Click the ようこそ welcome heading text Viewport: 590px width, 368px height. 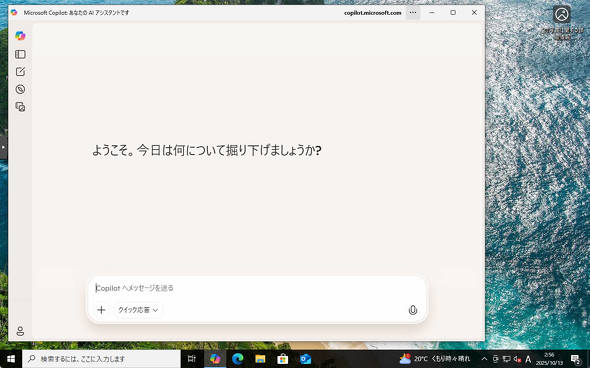click(207, 151)
